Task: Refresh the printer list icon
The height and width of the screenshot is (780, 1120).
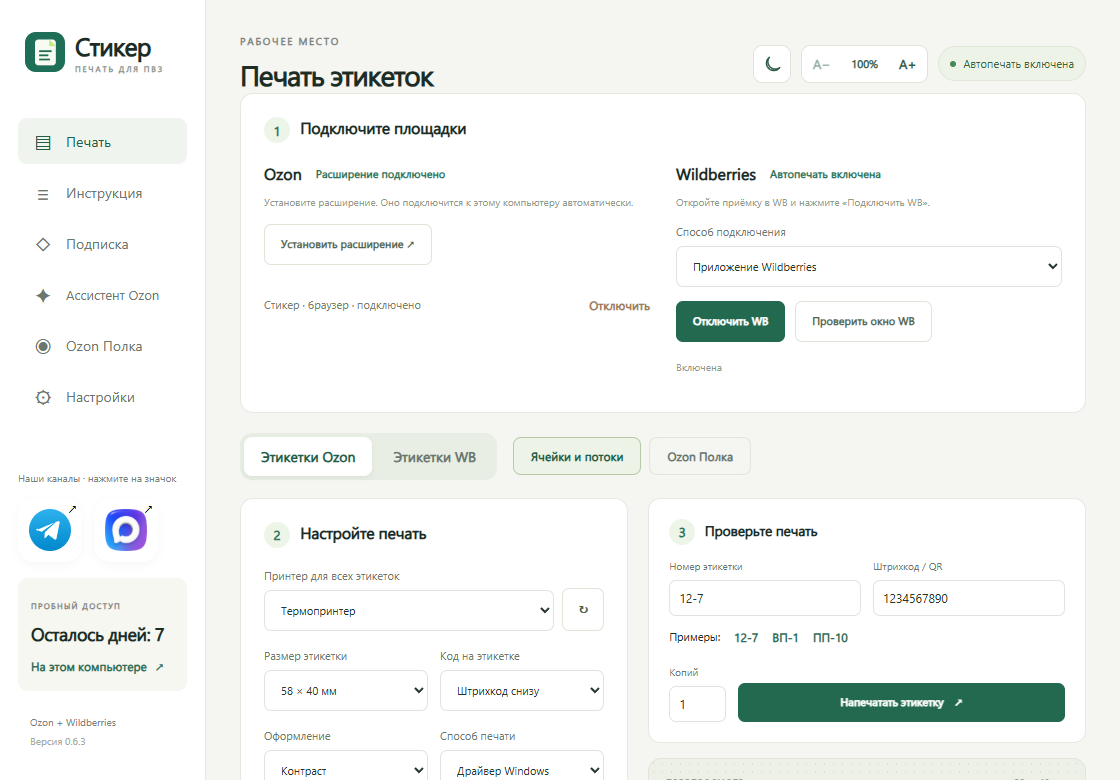Action: point(583,610)
